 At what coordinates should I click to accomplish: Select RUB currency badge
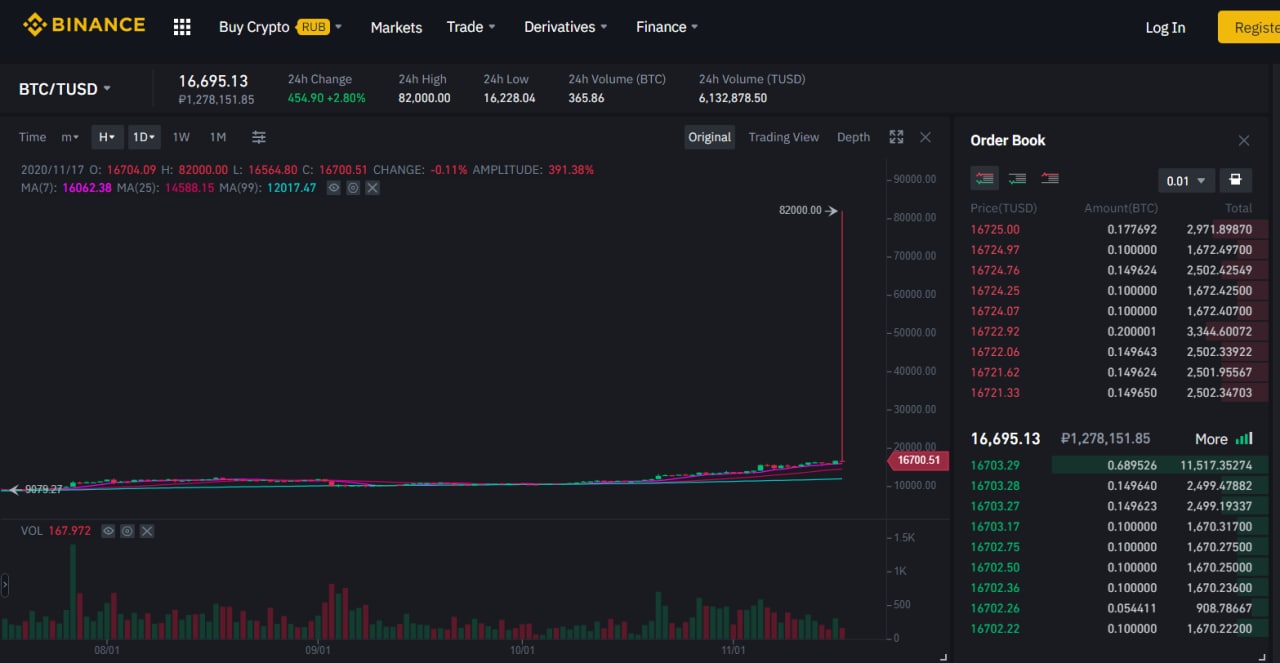(313, 27)
